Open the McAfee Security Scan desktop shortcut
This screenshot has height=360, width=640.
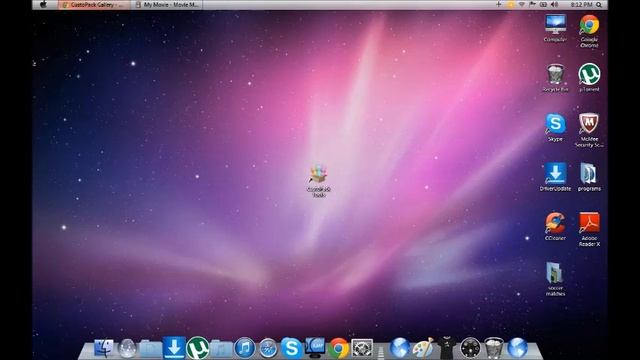[x=589, y=130]
